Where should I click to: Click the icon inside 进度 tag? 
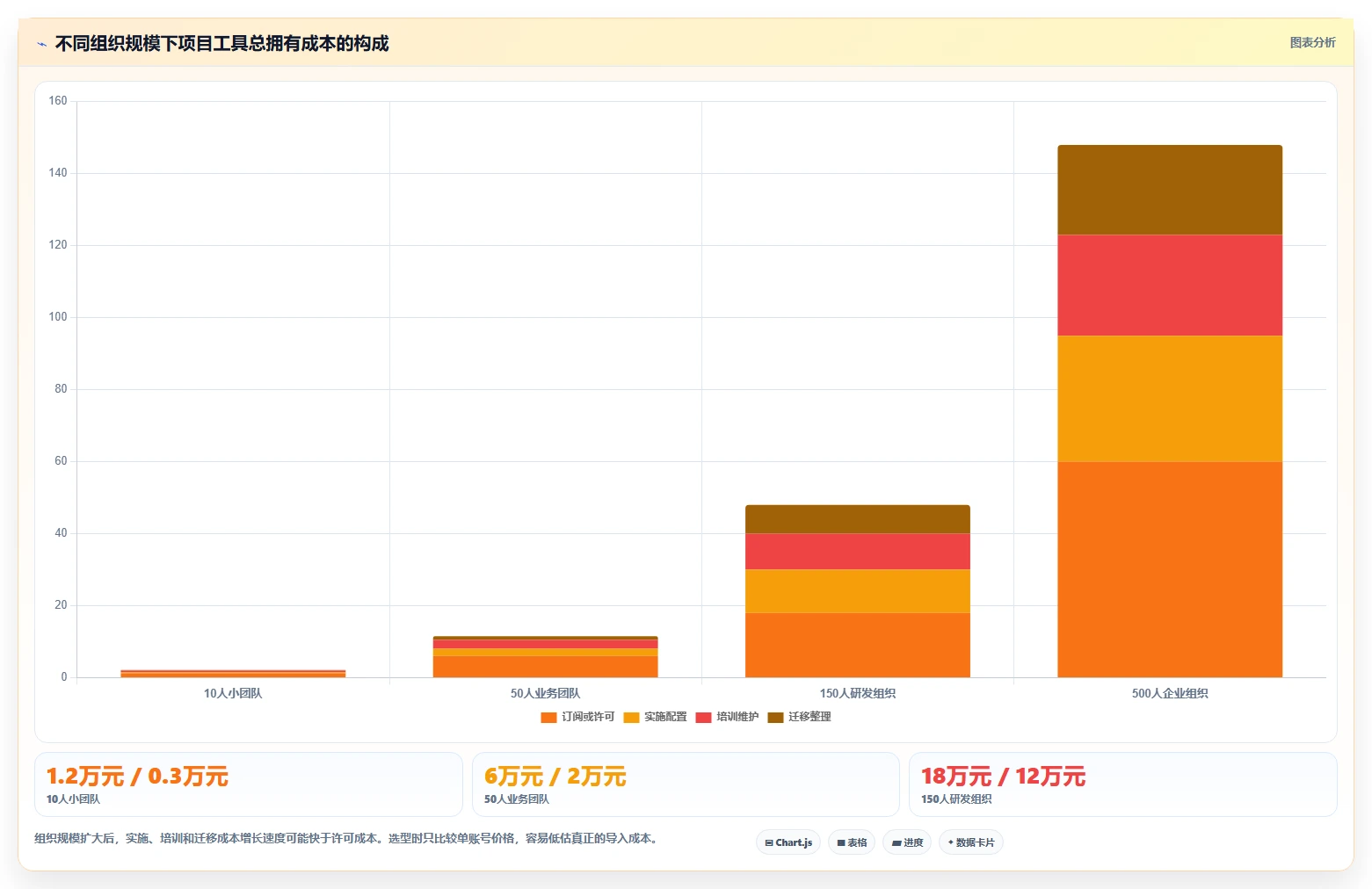[x=897, y=843]
